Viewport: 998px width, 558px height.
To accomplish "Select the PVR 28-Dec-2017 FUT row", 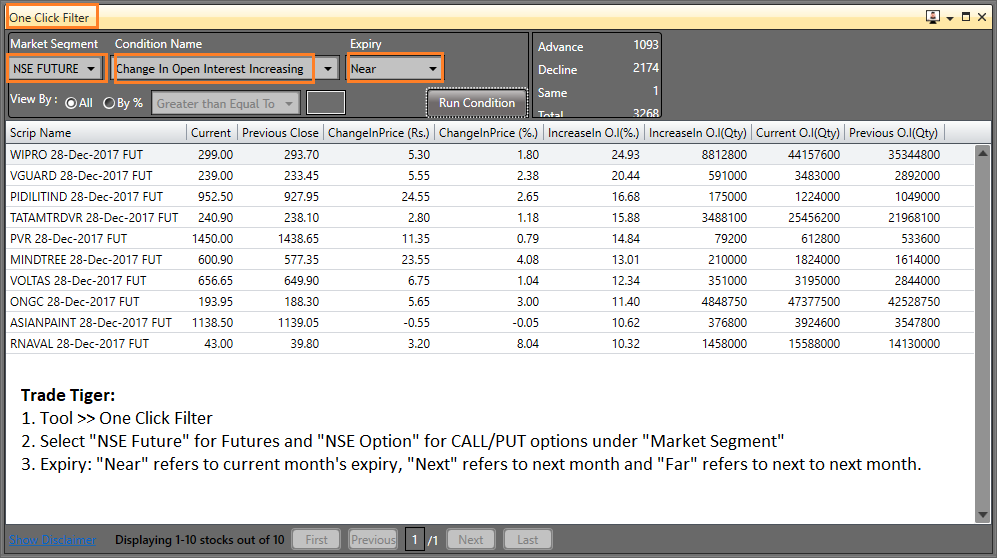I will (x=490, y=239).
